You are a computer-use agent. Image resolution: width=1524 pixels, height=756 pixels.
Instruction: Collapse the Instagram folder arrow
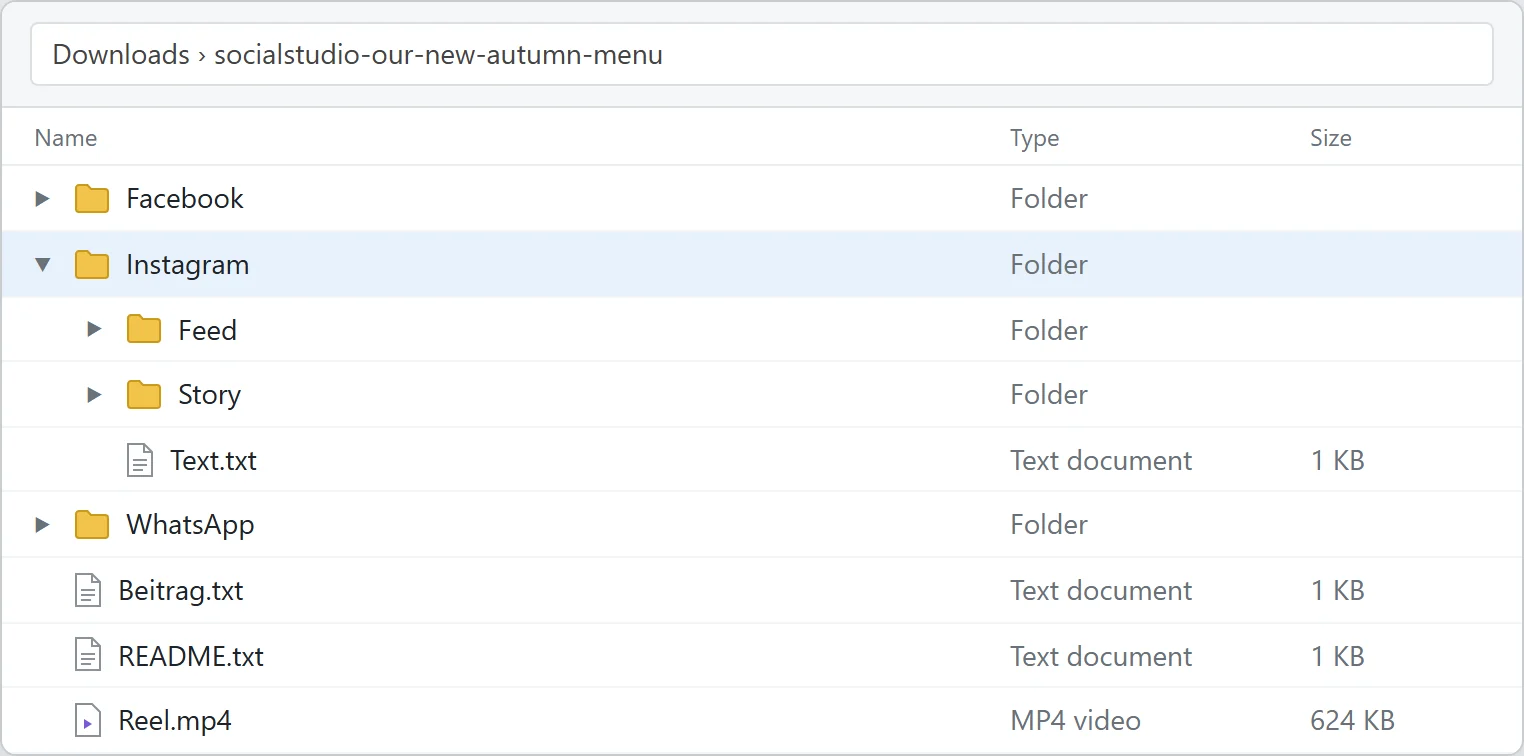(42, 264)
